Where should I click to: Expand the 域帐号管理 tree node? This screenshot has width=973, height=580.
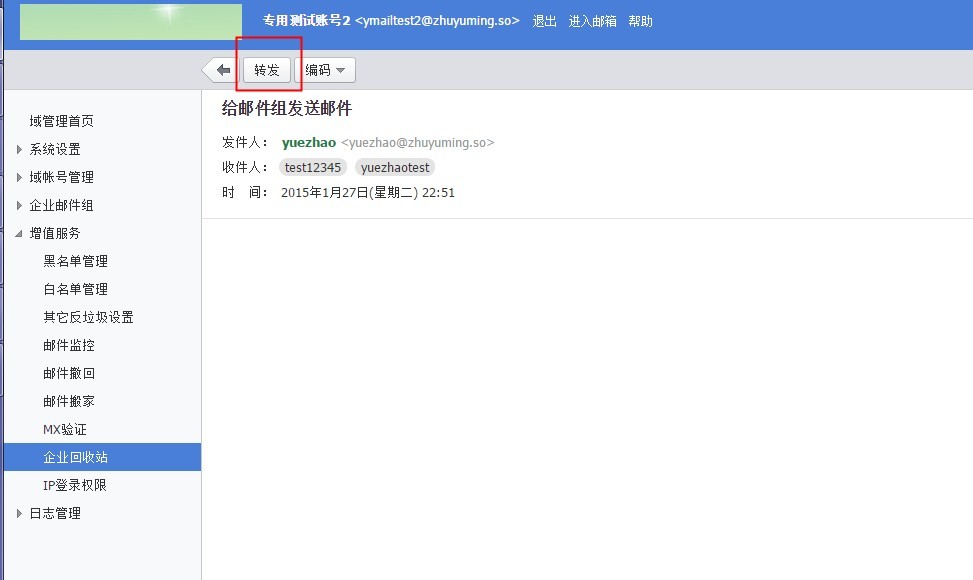(20, 178)
